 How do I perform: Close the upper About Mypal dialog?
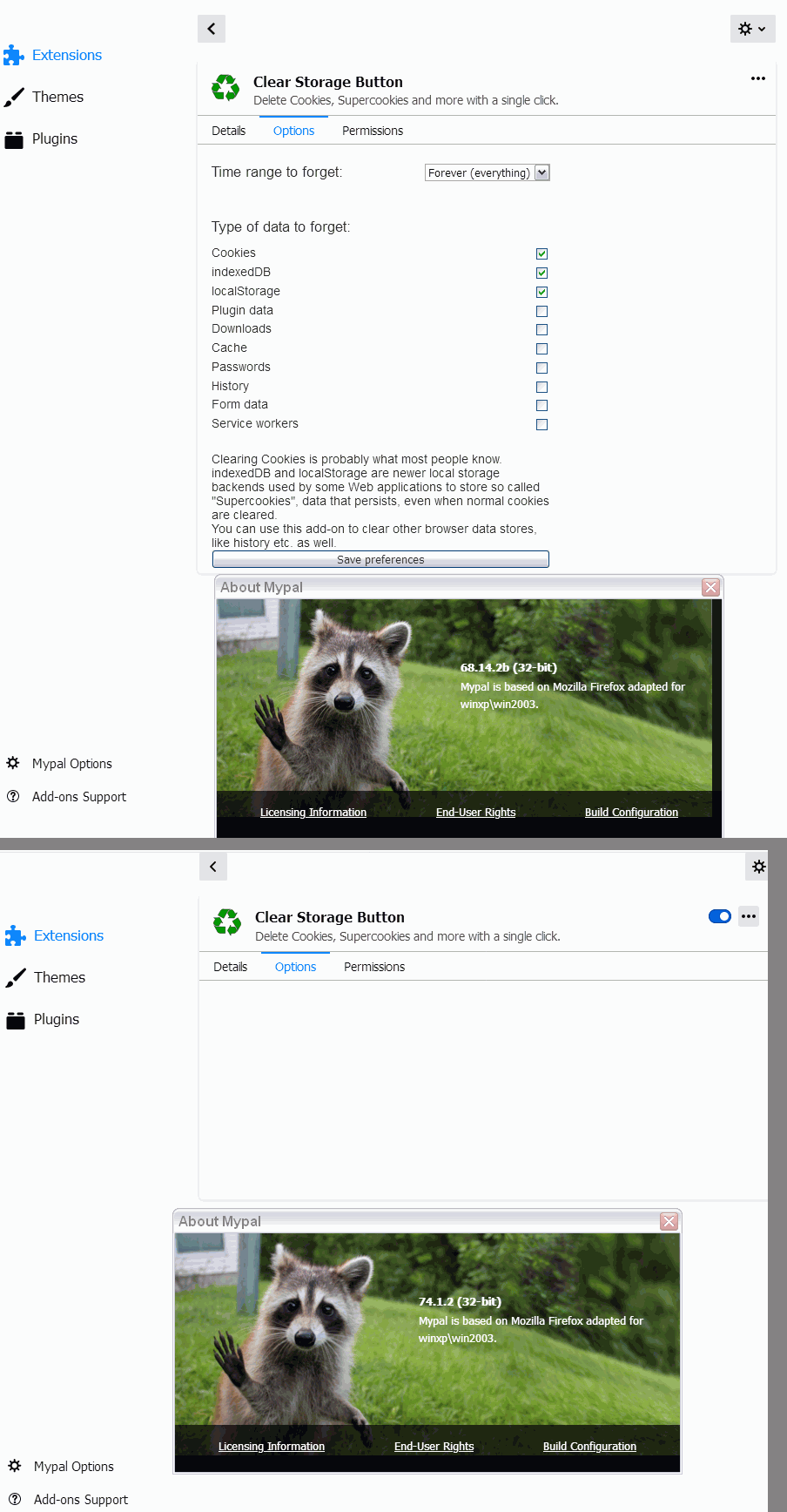(710, 587)
